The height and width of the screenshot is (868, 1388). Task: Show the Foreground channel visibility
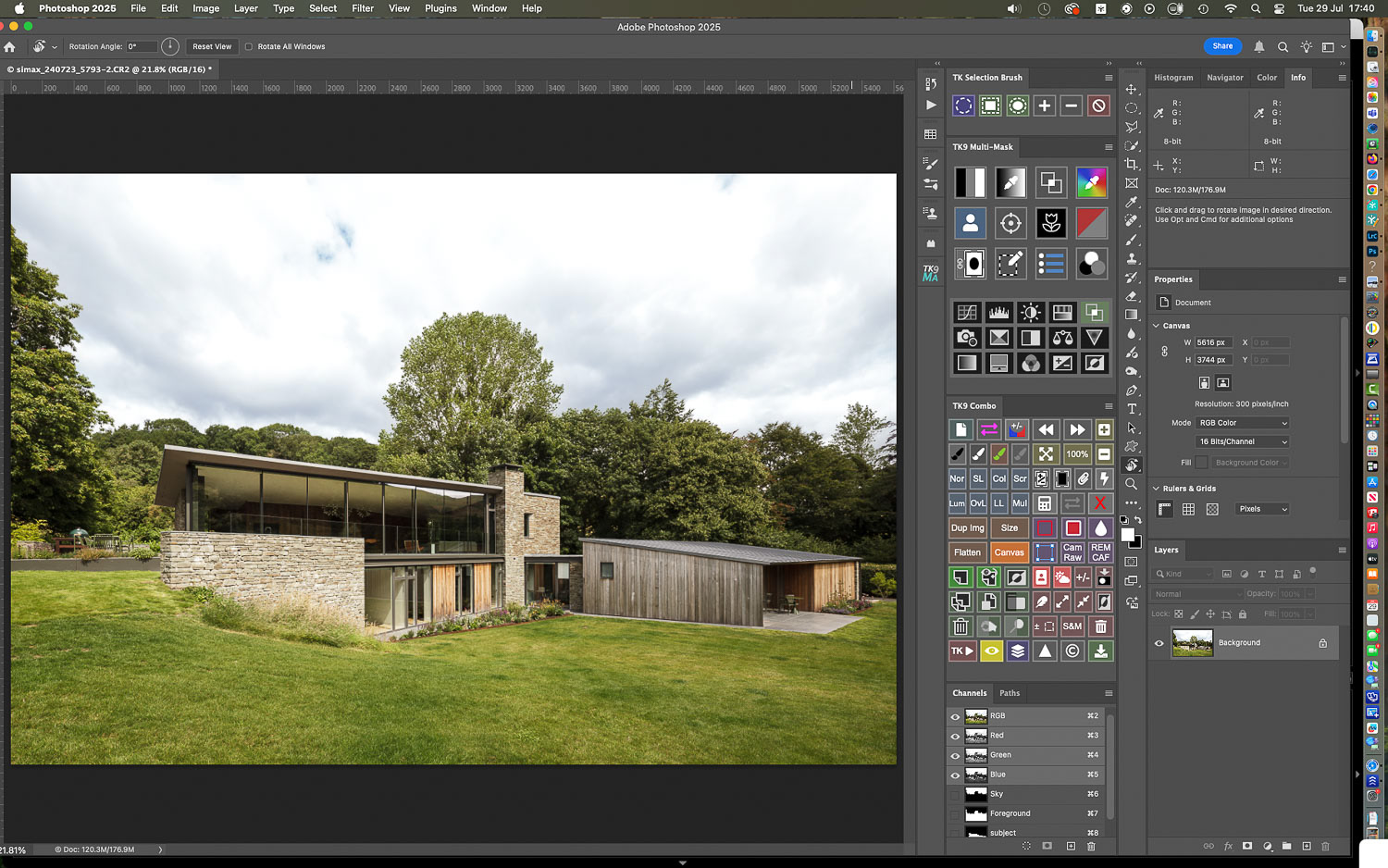955,813
